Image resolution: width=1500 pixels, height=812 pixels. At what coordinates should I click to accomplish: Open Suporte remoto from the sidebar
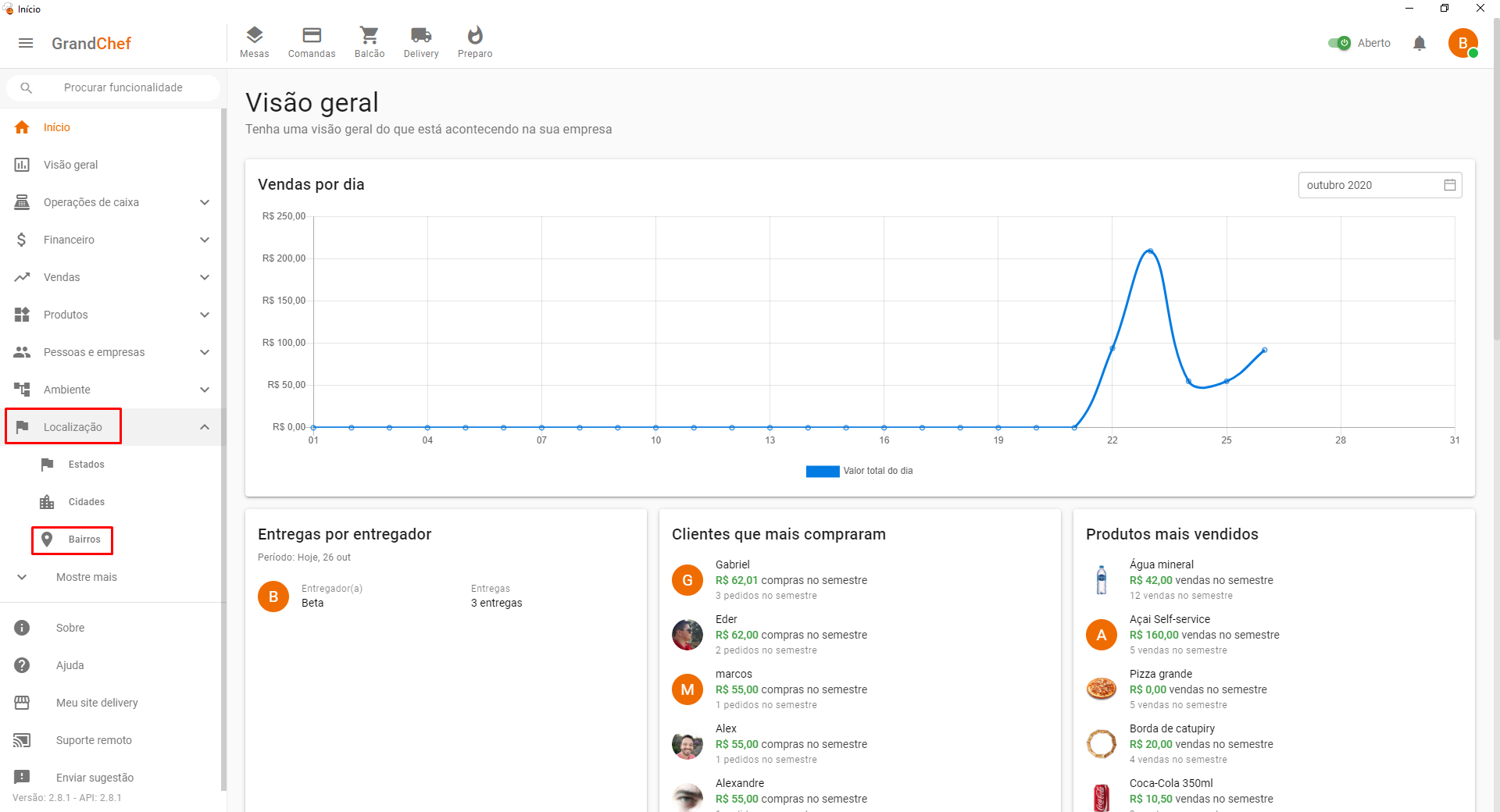click(94, 740)
